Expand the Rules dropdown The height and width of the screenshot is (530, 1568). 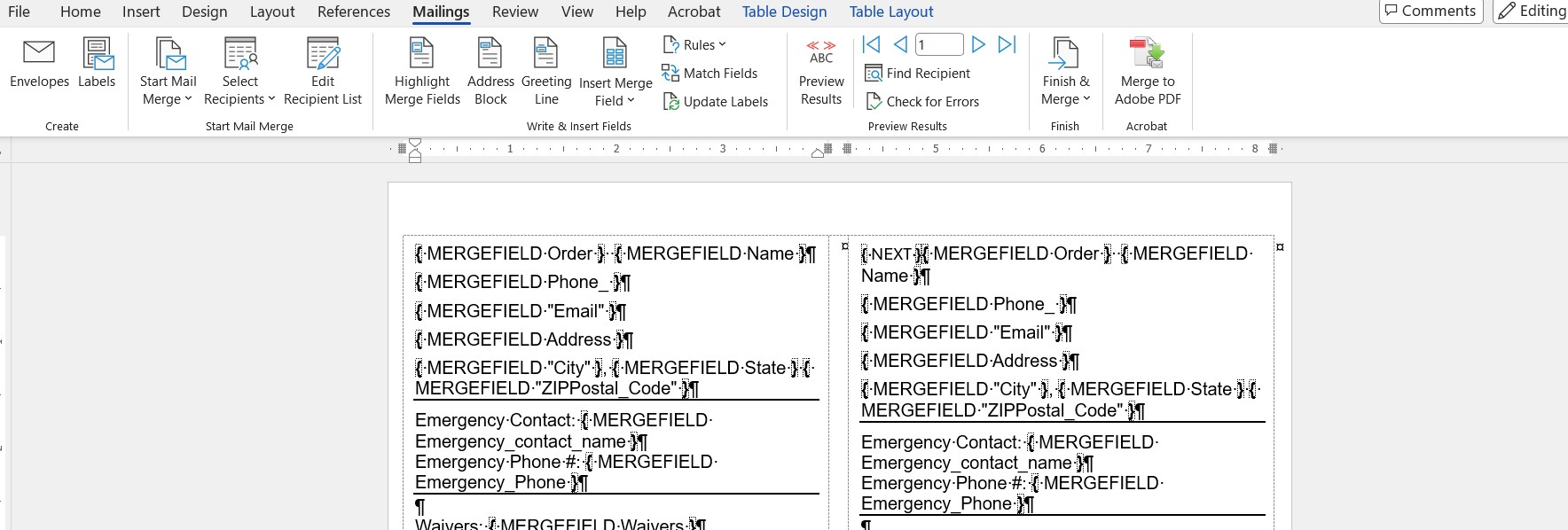coord(694,44)
